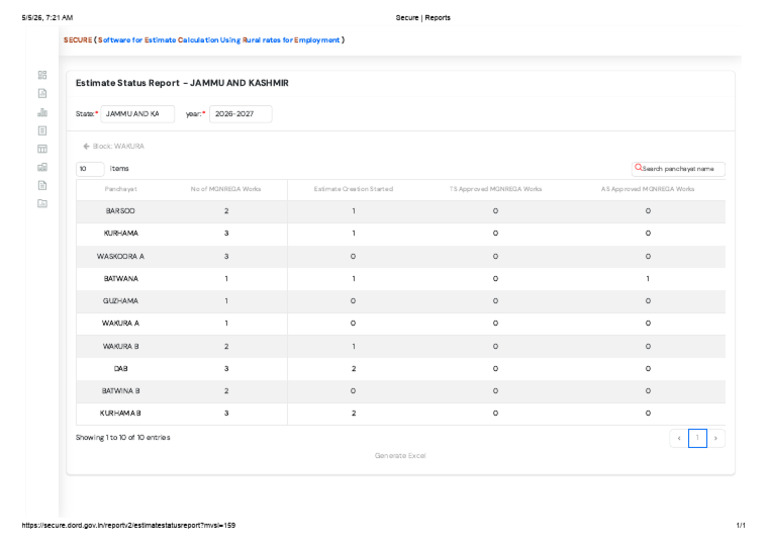Sort by Estimate Creation Started header
Image resolution: width=768 pixels, height=543 pixels.
click(353, 189)
